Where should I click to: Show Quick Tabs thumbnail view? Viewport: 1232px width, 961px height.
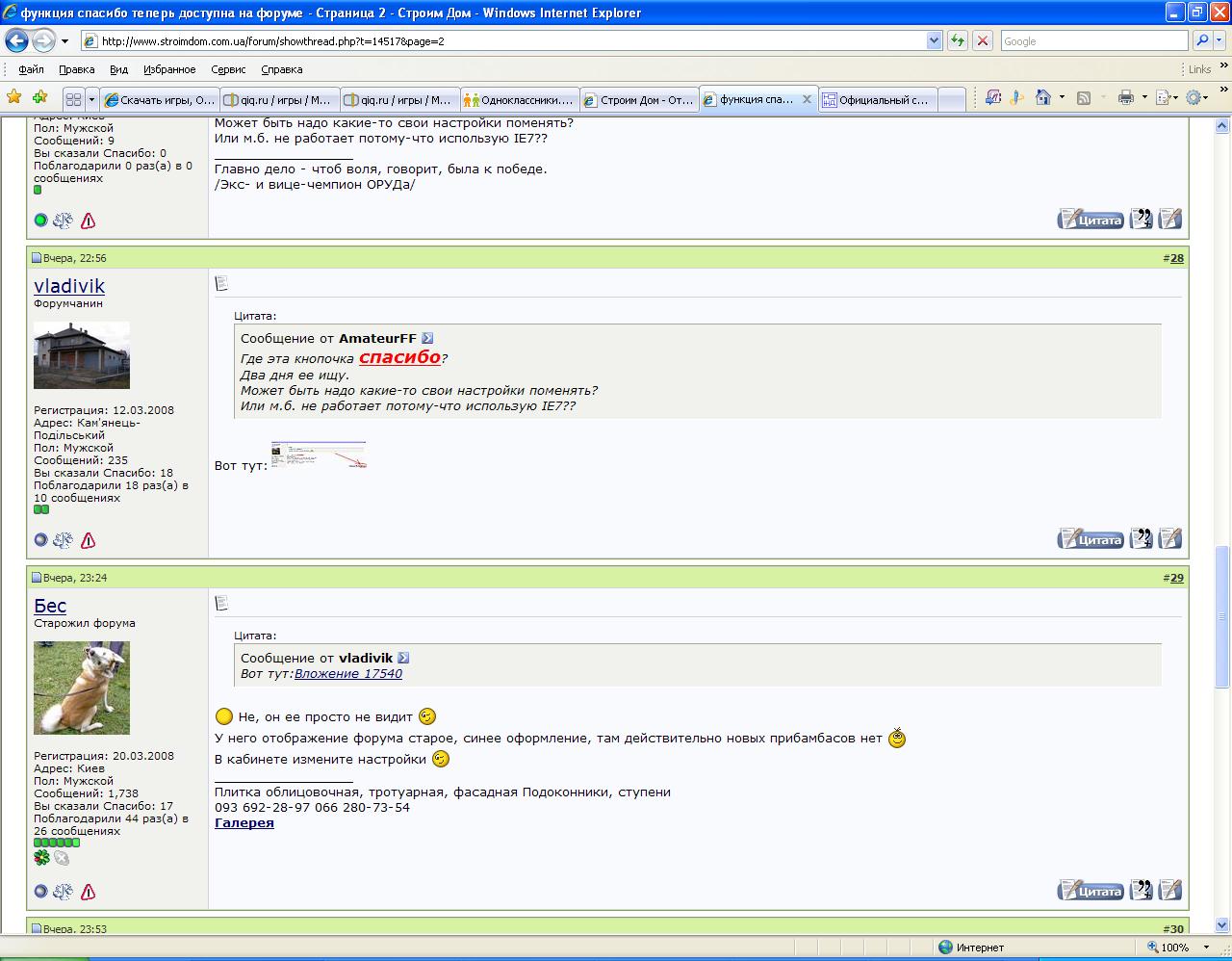pyautogui.click(x=73, y=99)
